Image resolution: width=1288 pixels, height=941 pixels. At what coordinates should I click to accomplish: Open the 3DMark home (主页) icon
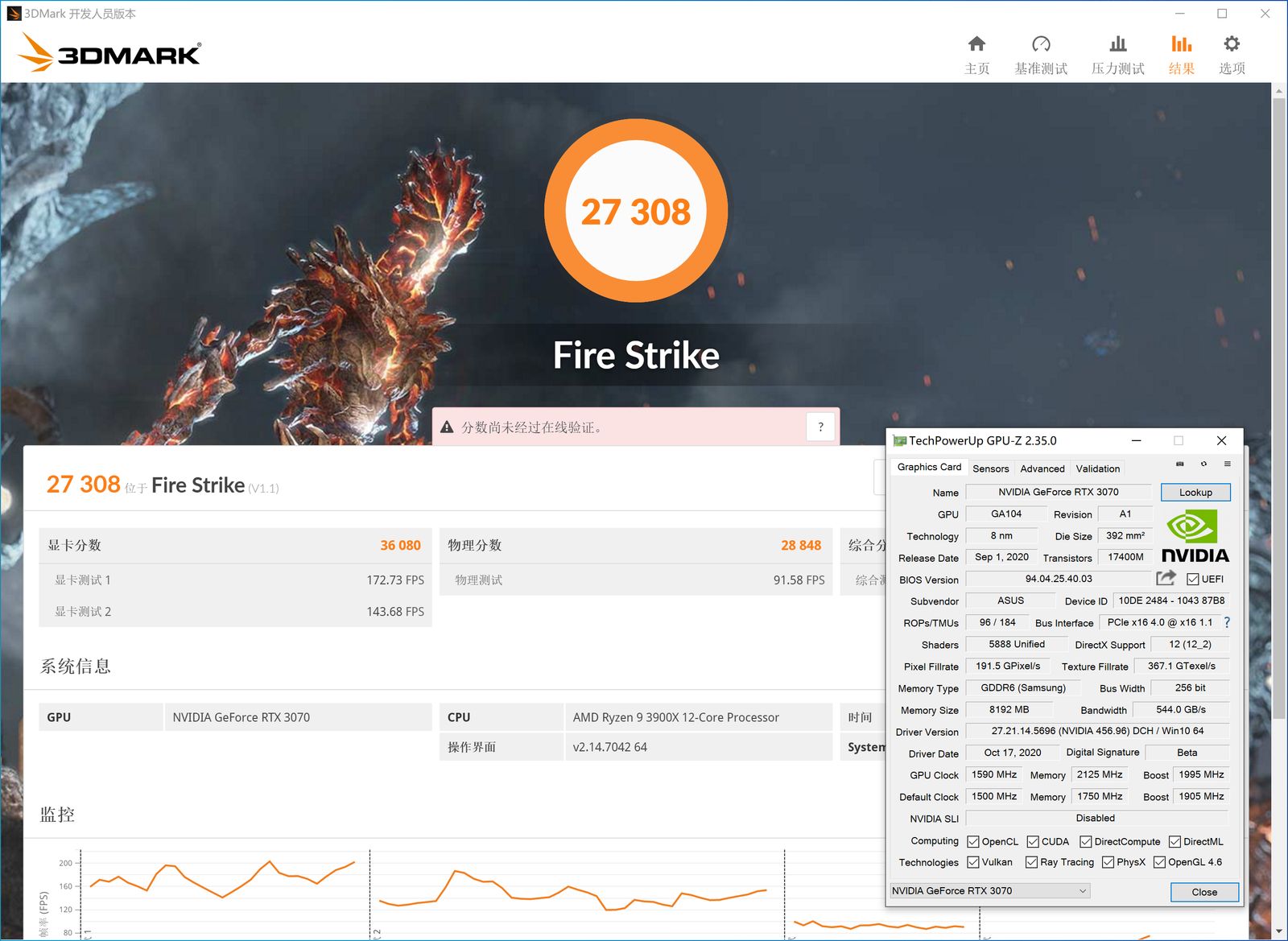(976, 44)
